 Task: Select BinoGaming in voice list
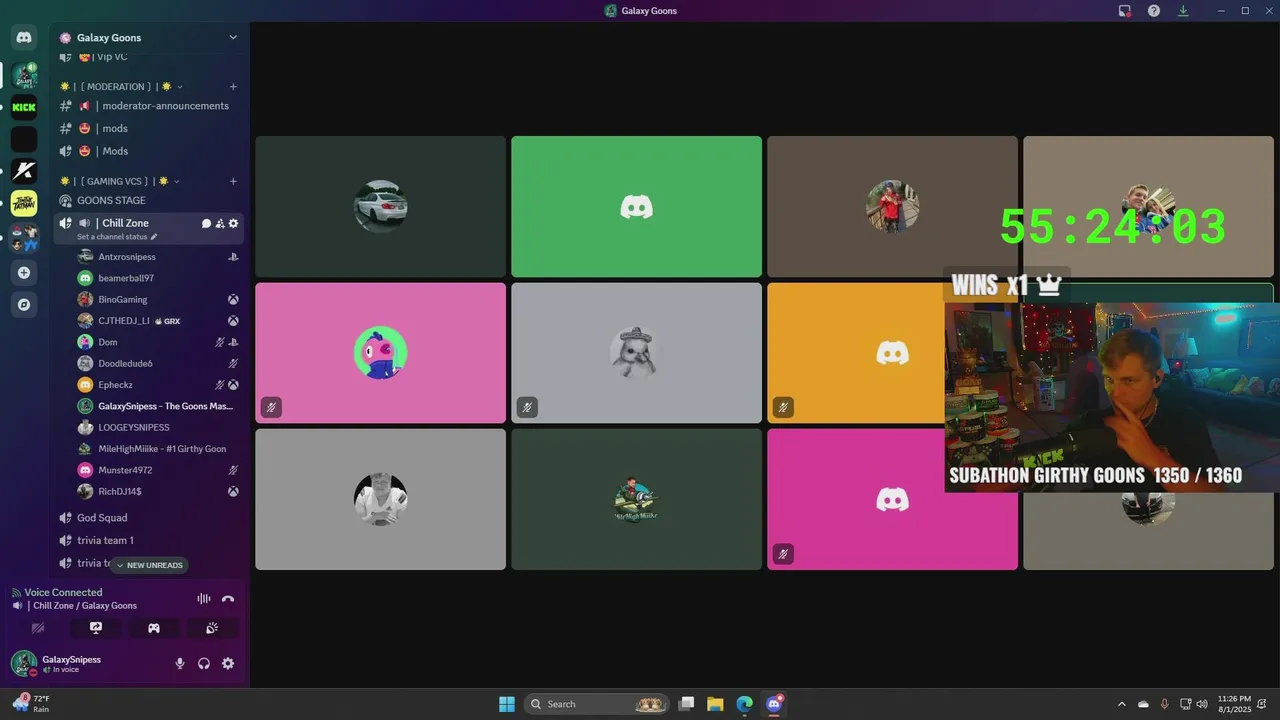click(159, 299)
